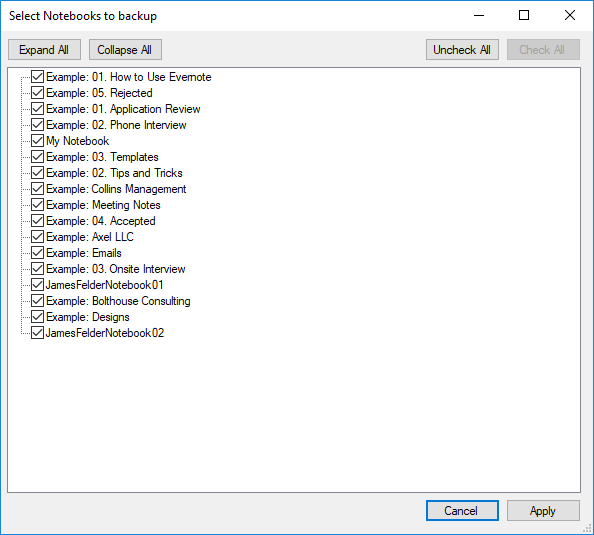Uncheck Example: 05. Rejected checkbox
This screenshot has height=535, width=594.
tap(37, 93)
